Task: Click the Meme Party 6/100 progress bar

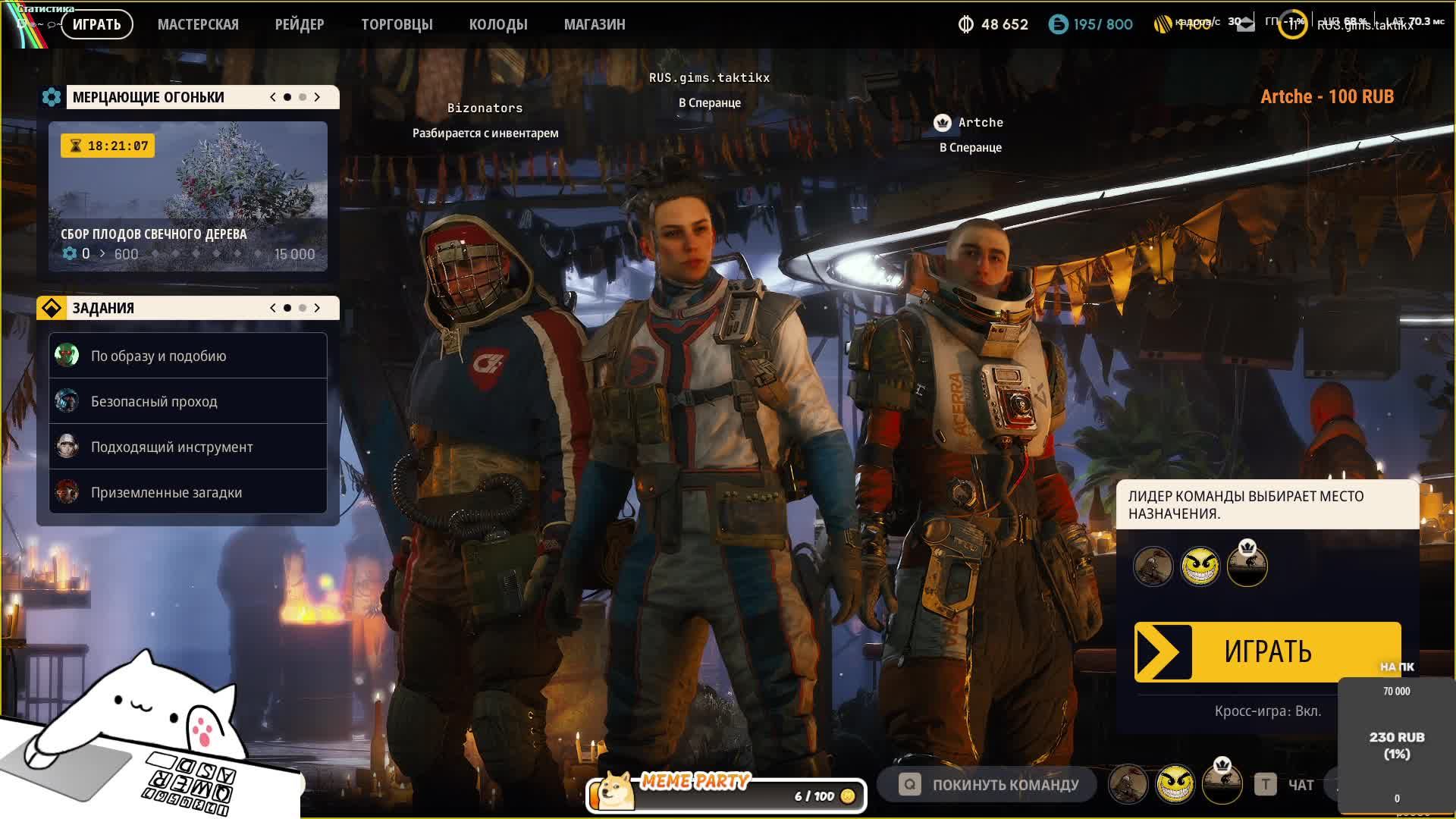Action: [x=728, y=796]
